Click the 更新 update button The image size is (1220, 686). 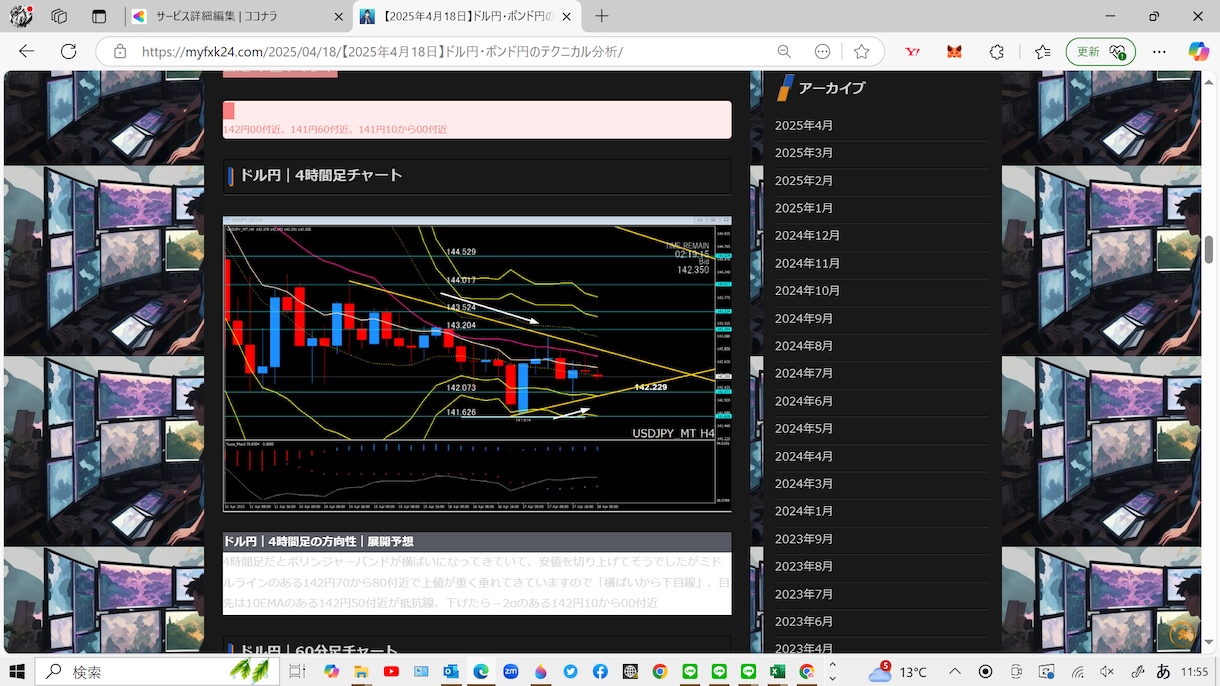pyautogui.click(x=1100, y=51)
